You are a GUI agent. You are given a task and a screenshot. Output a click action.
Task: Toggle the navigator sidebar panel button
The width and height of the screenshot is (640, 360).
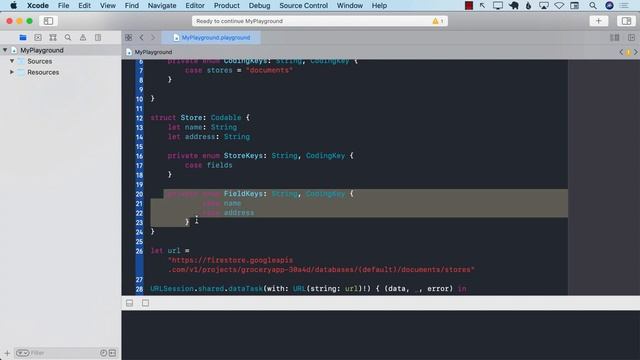pos(48,21)
